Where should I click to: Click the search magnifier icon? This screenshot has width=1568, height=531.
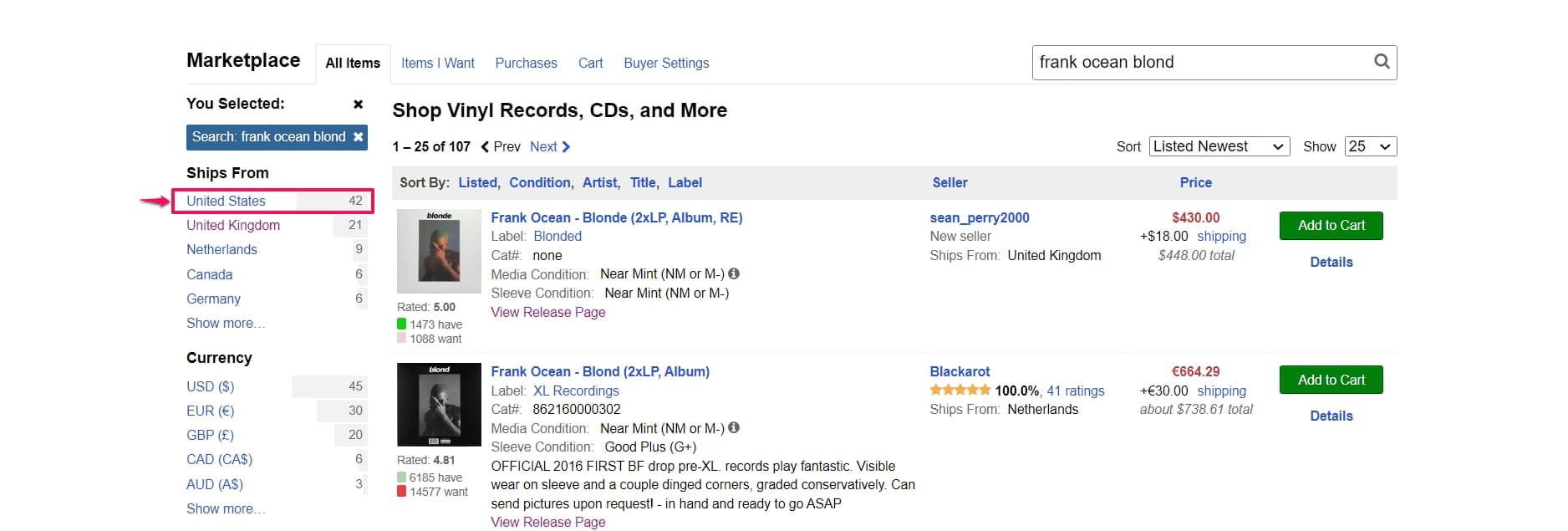1380,62
